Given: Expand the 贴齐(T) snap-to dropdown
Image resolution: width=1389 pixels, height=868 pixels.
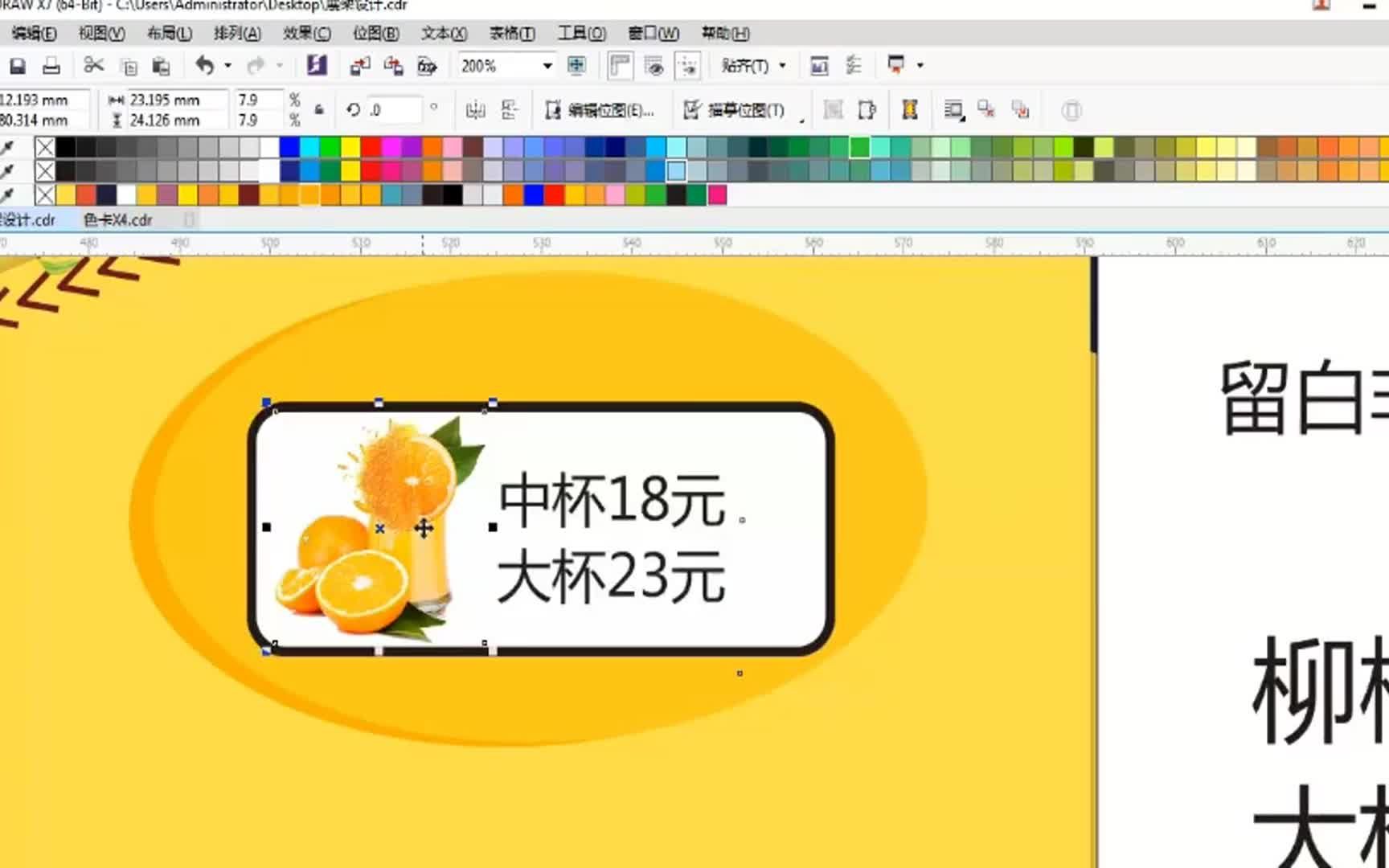Looking at the screenshot, I should (x=783, y=66).
